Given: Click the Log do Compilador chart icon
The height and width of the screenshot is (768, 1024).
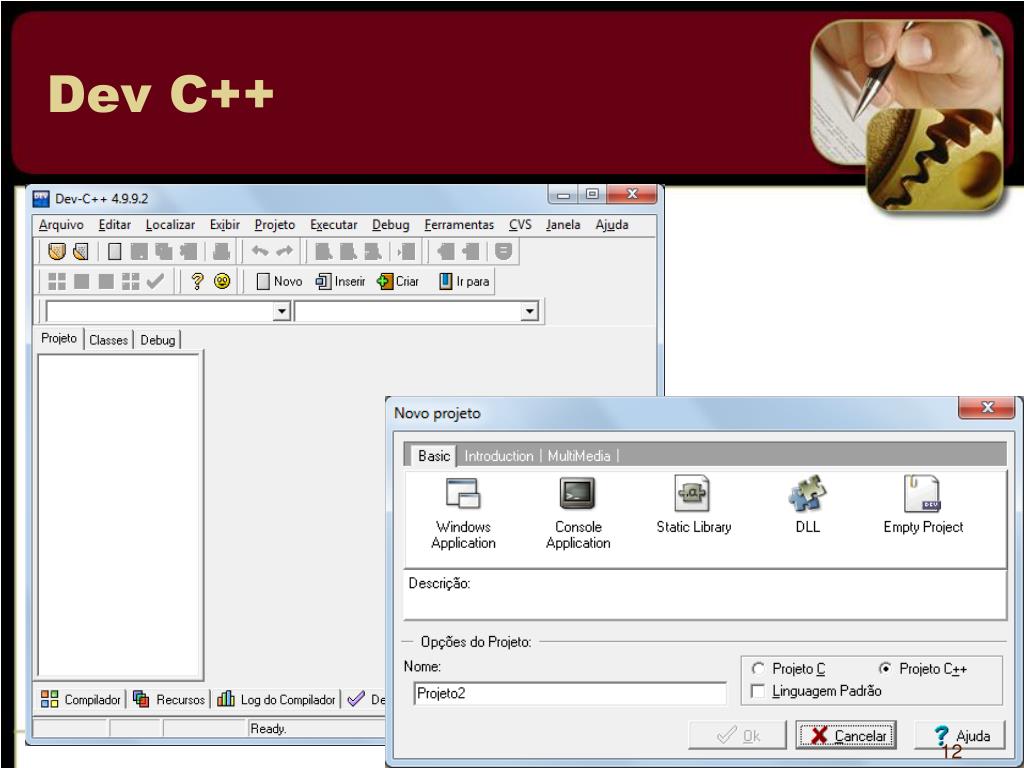Looking at the screenshot, I should [x=226, y=699].
